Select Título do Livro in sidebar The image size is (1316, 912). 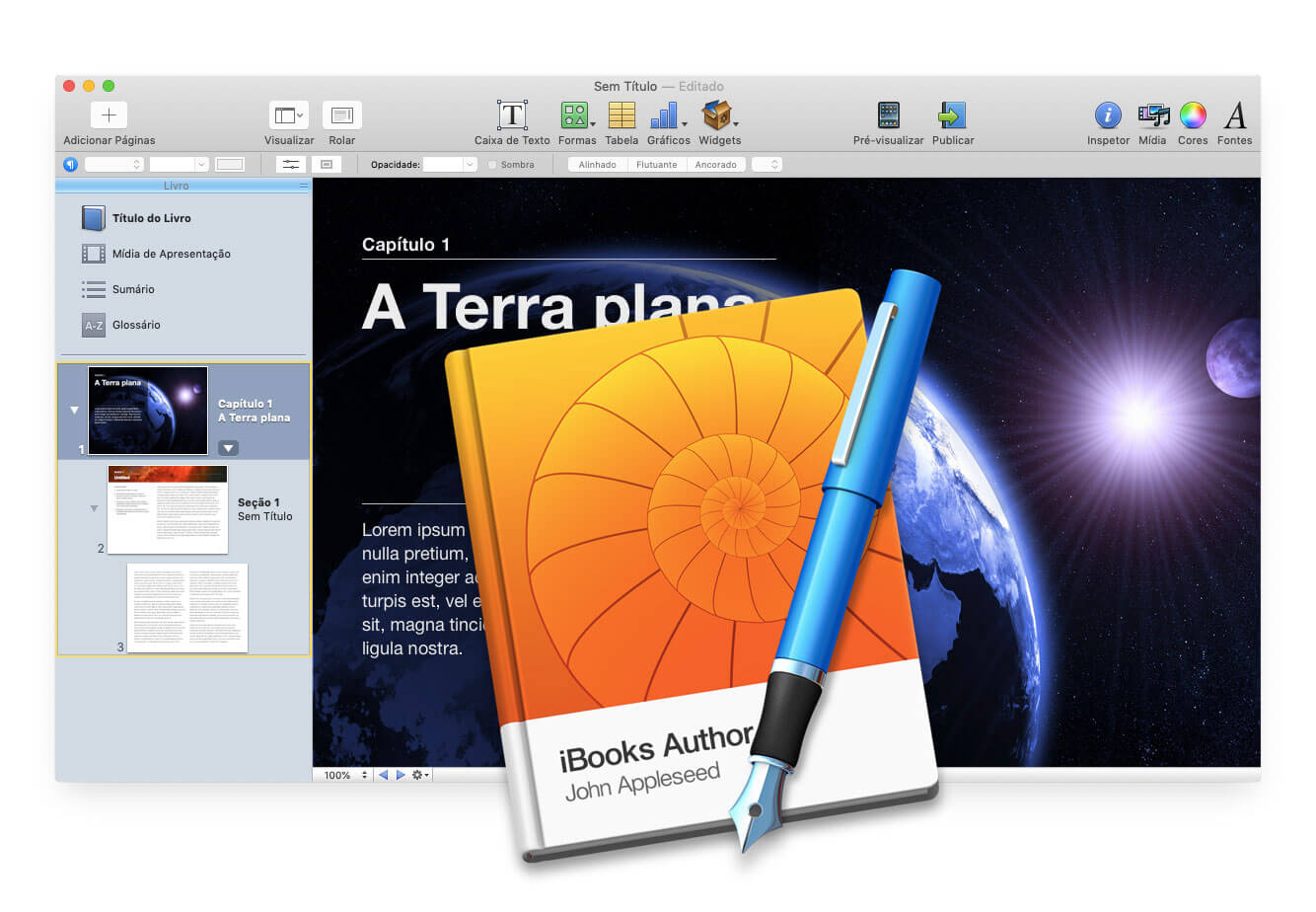pyautogui.click(x=152, y=218)
